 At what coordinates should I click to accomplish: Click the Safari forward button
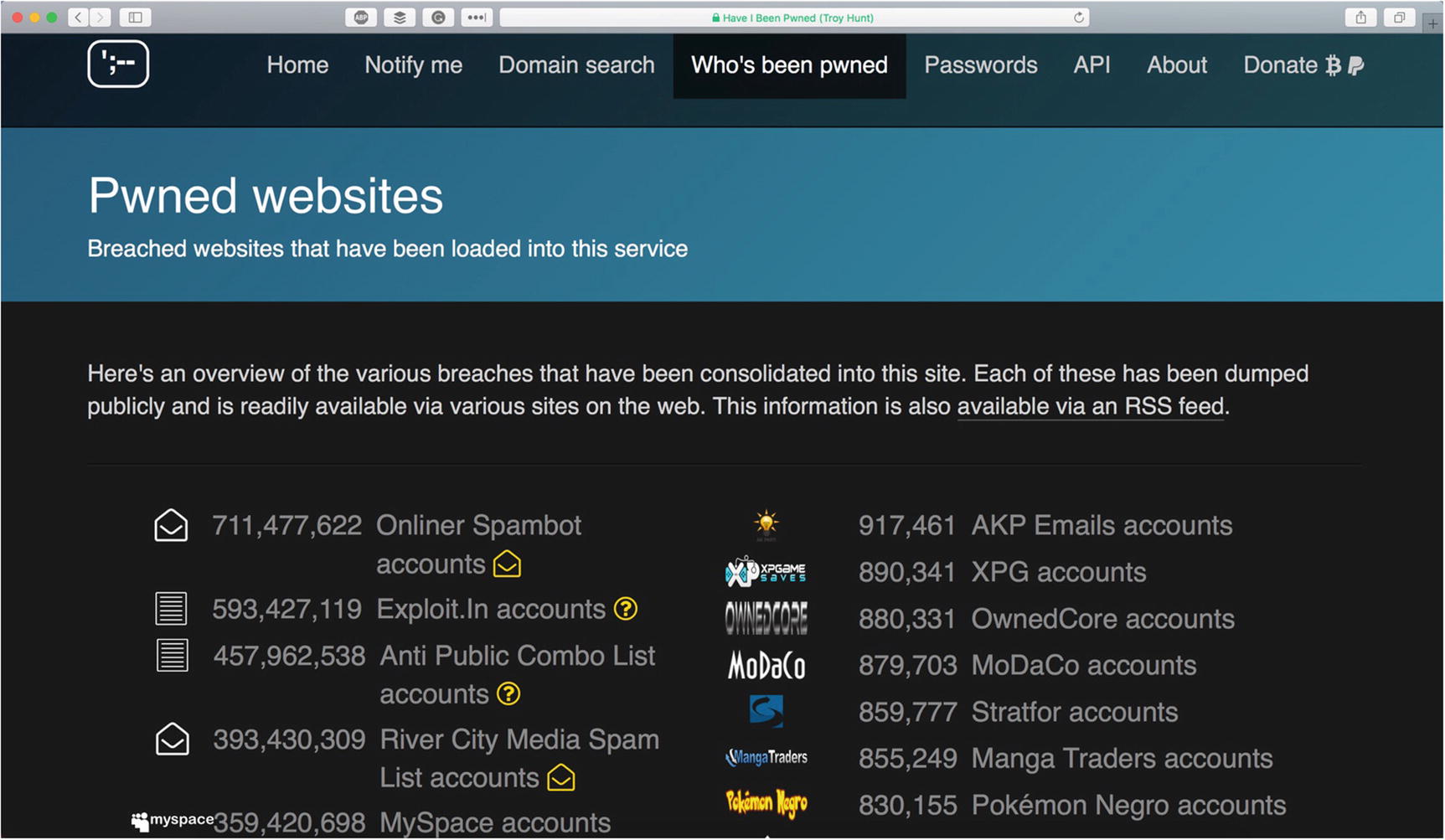coord(100,17)
